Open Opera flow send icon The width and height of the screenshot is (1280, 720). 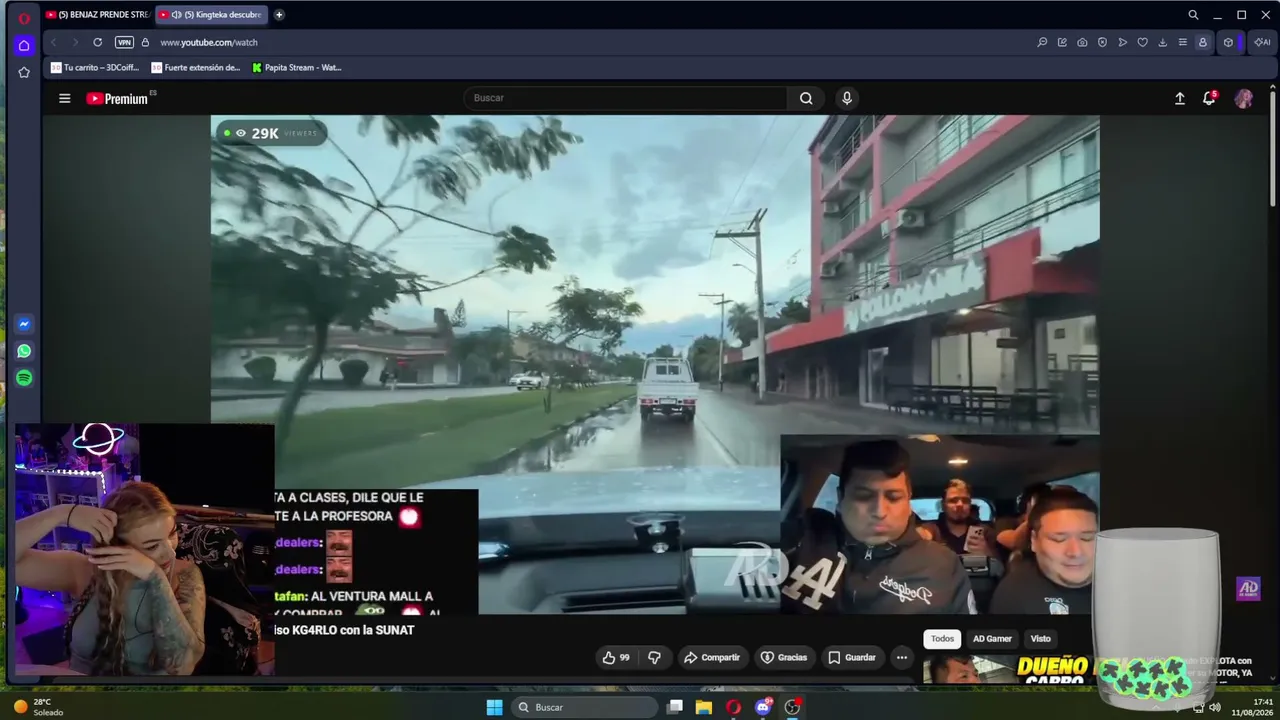(1122, 42)
